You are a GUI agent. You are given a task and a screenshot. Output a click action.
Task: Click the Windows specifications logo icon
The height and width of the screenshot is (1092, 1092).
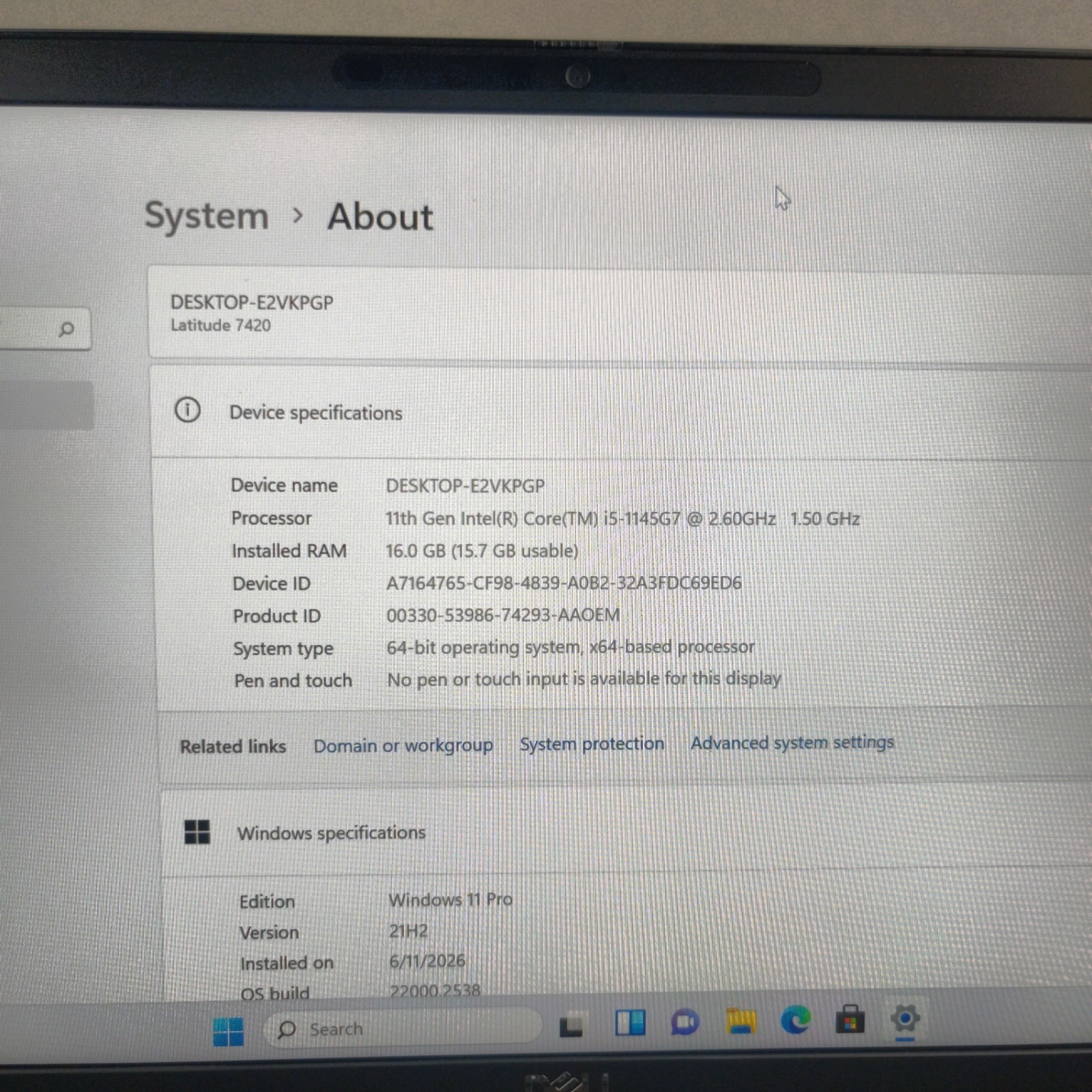click(x=197, y=831)
